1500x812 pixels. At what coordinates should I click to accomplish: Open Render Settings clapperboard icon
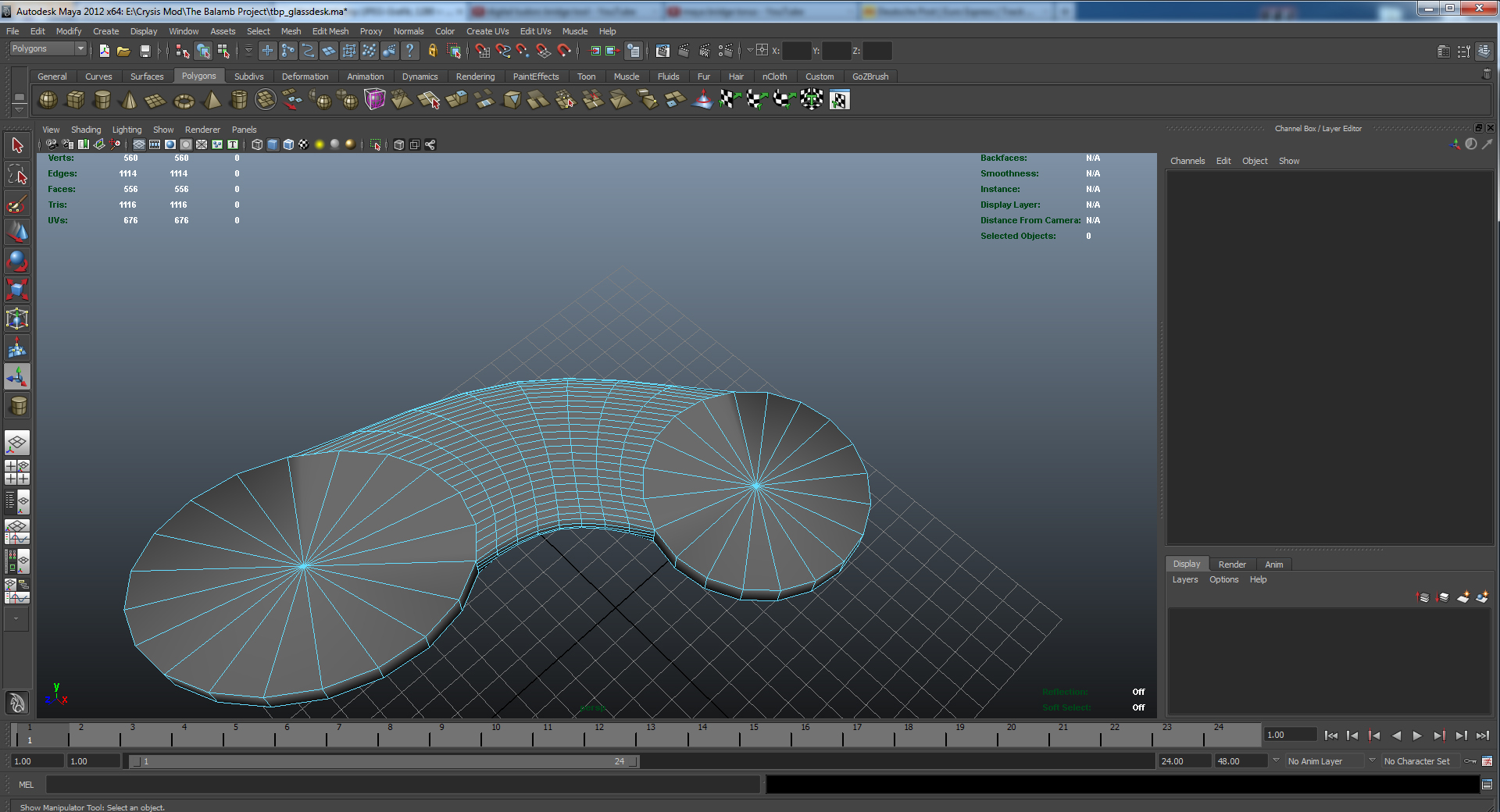click(x=726, y=51)
